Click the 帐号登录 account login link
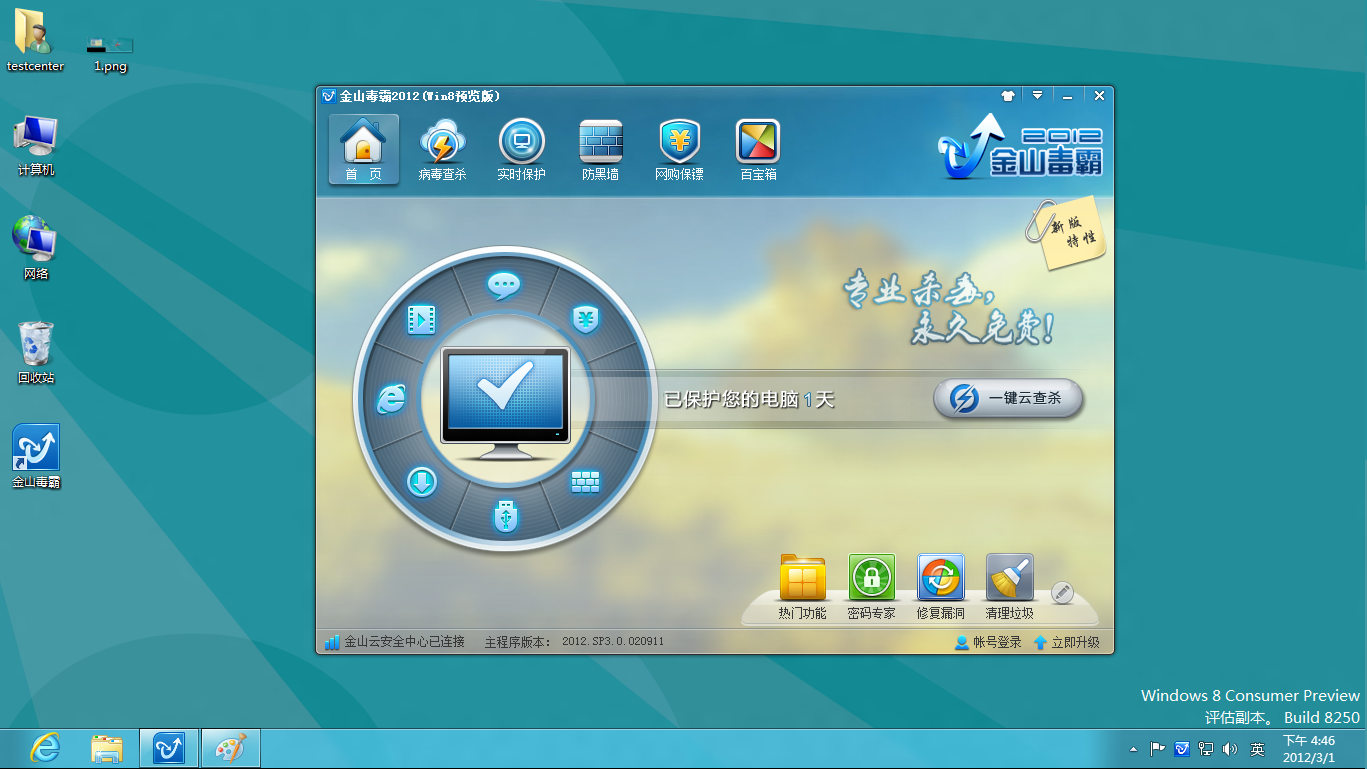Viewport: 1367px width, 769px height. pos(988,642)
